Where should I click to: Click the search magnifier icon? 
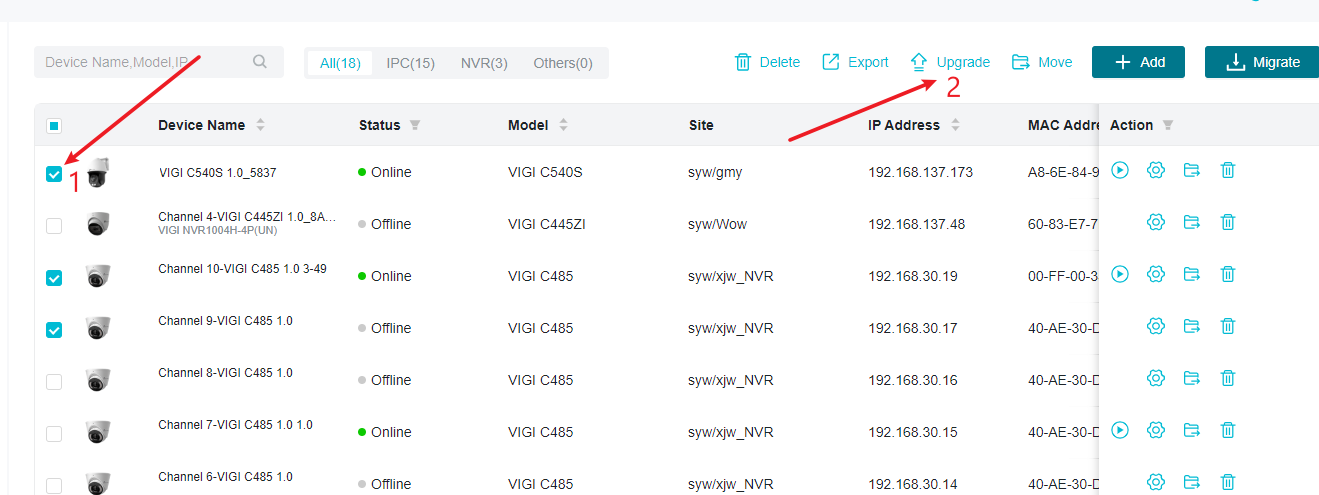[260, 62]
